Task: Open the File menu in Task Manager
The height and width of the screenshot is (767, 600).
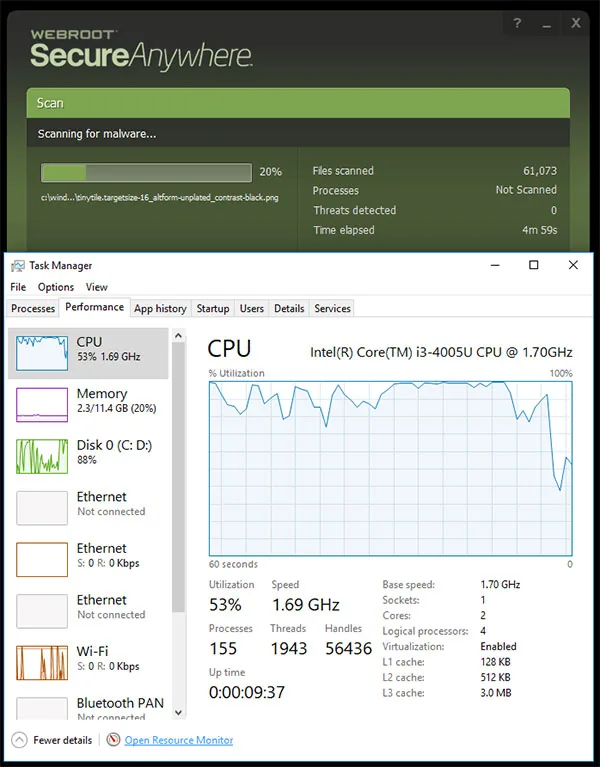Action: click(18, 287)
